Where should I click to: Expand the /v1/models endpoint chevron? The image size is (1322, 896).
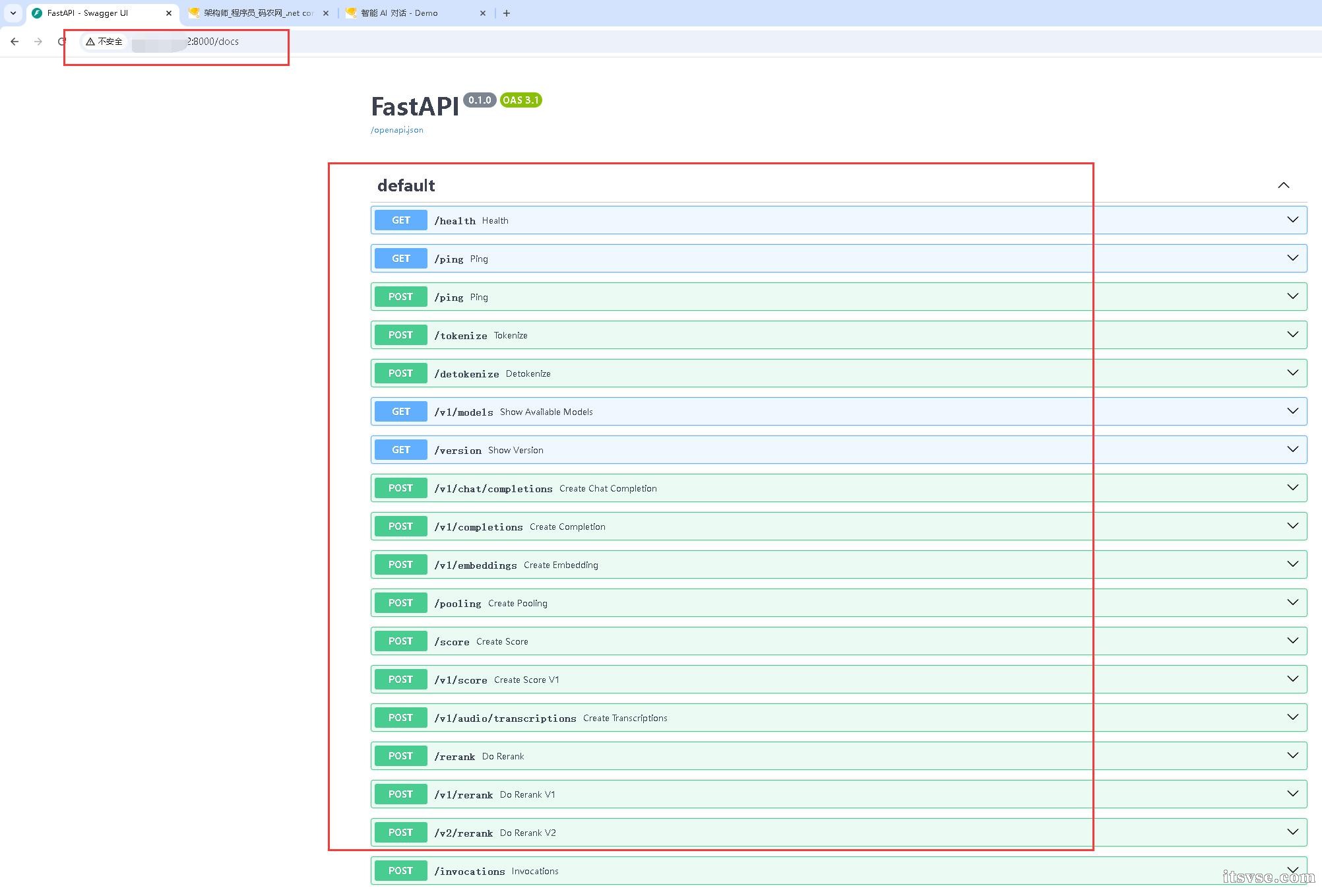coord(1293,411)
